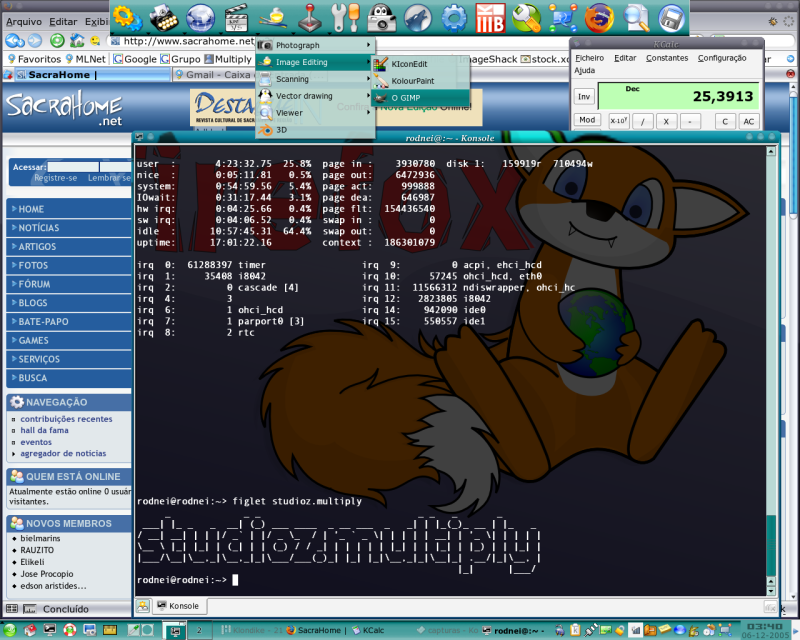Click the smiley icon in the Firefox toolbar
The image size is (800, 640).
point(95,40)
